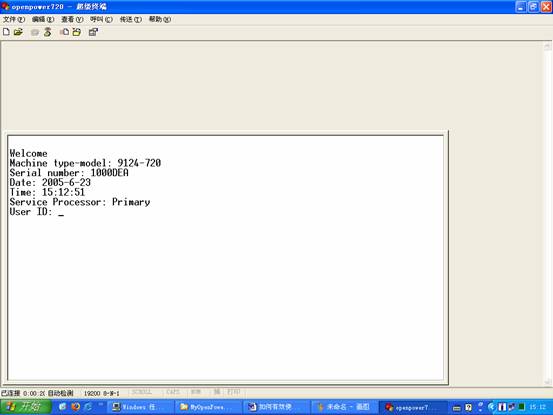Click the Send file toolbar icon
The image size is (553, 415).
pos(65,32)
